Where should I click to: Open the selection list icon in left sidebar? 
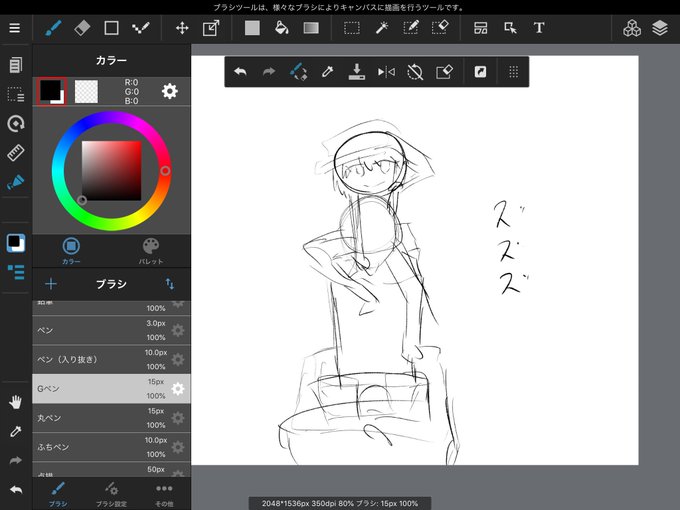[16, 94]
